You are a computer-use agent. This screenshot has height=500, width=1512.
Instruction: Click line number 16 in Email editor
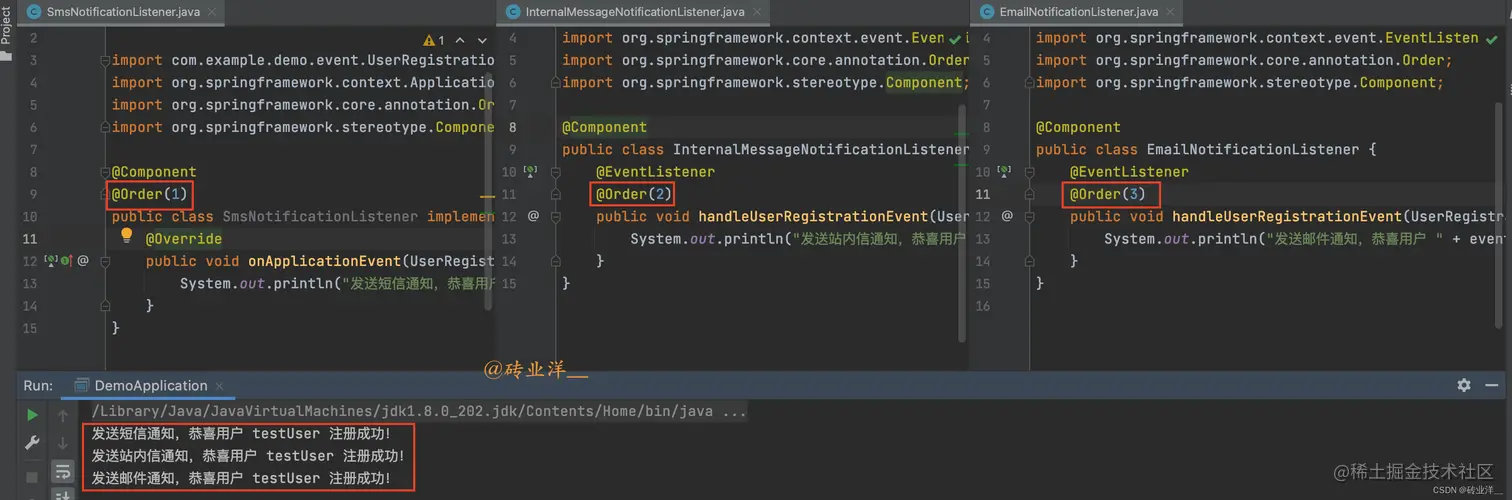[983, 306]
